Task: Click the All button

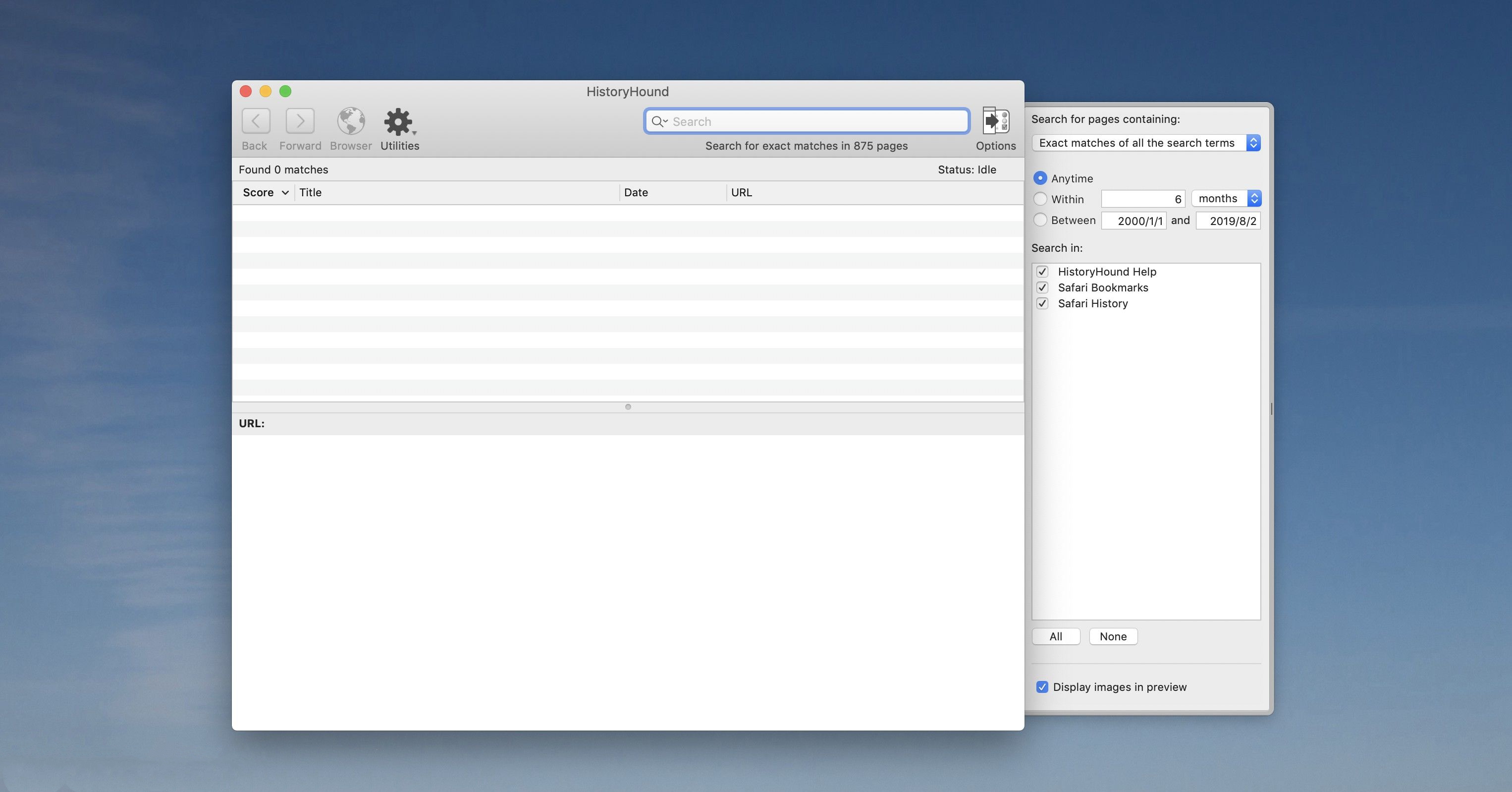Action: (1056, 636)
